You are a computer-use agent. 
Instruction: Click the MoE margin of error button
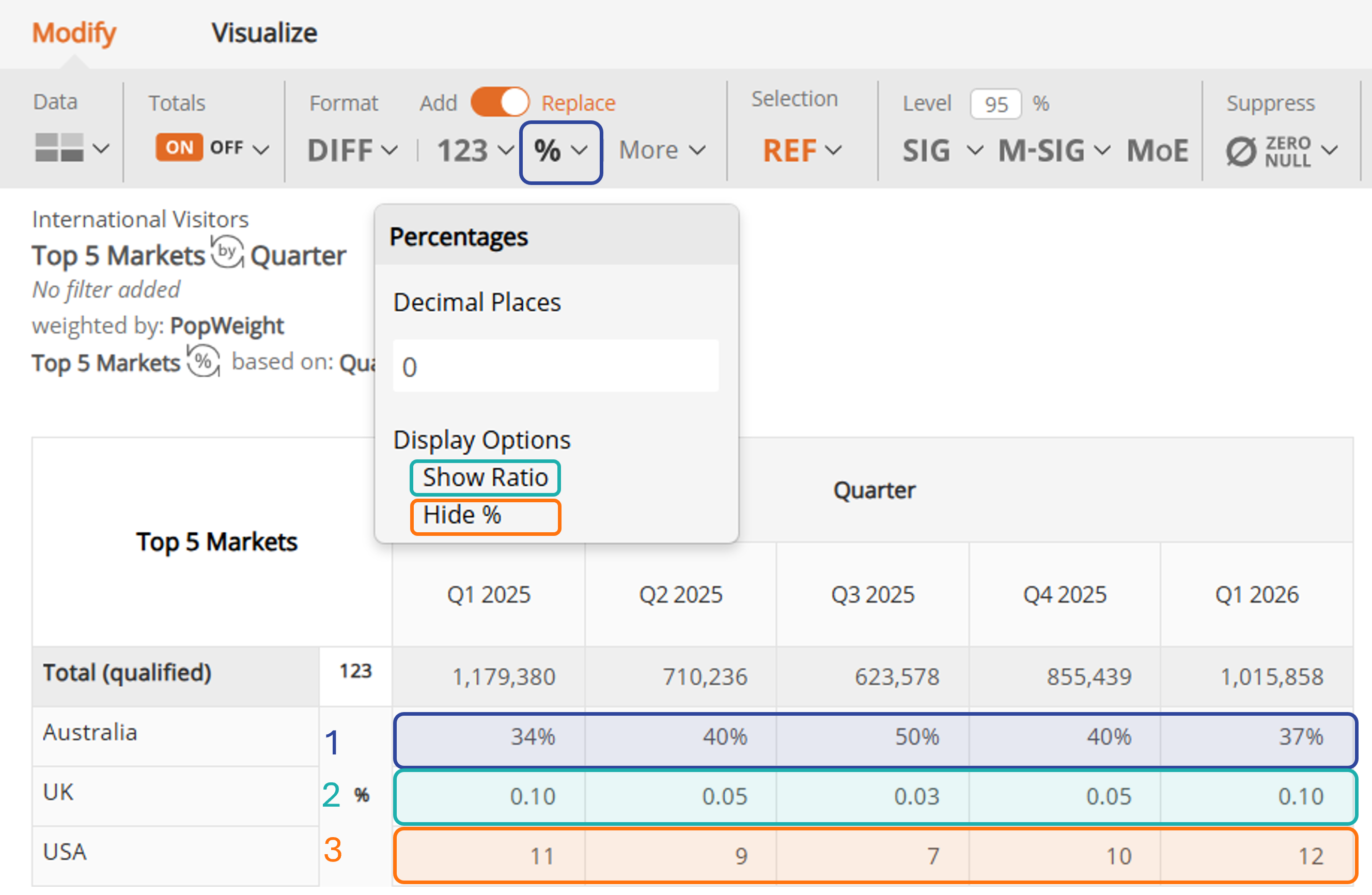(x=1158, y=150)
